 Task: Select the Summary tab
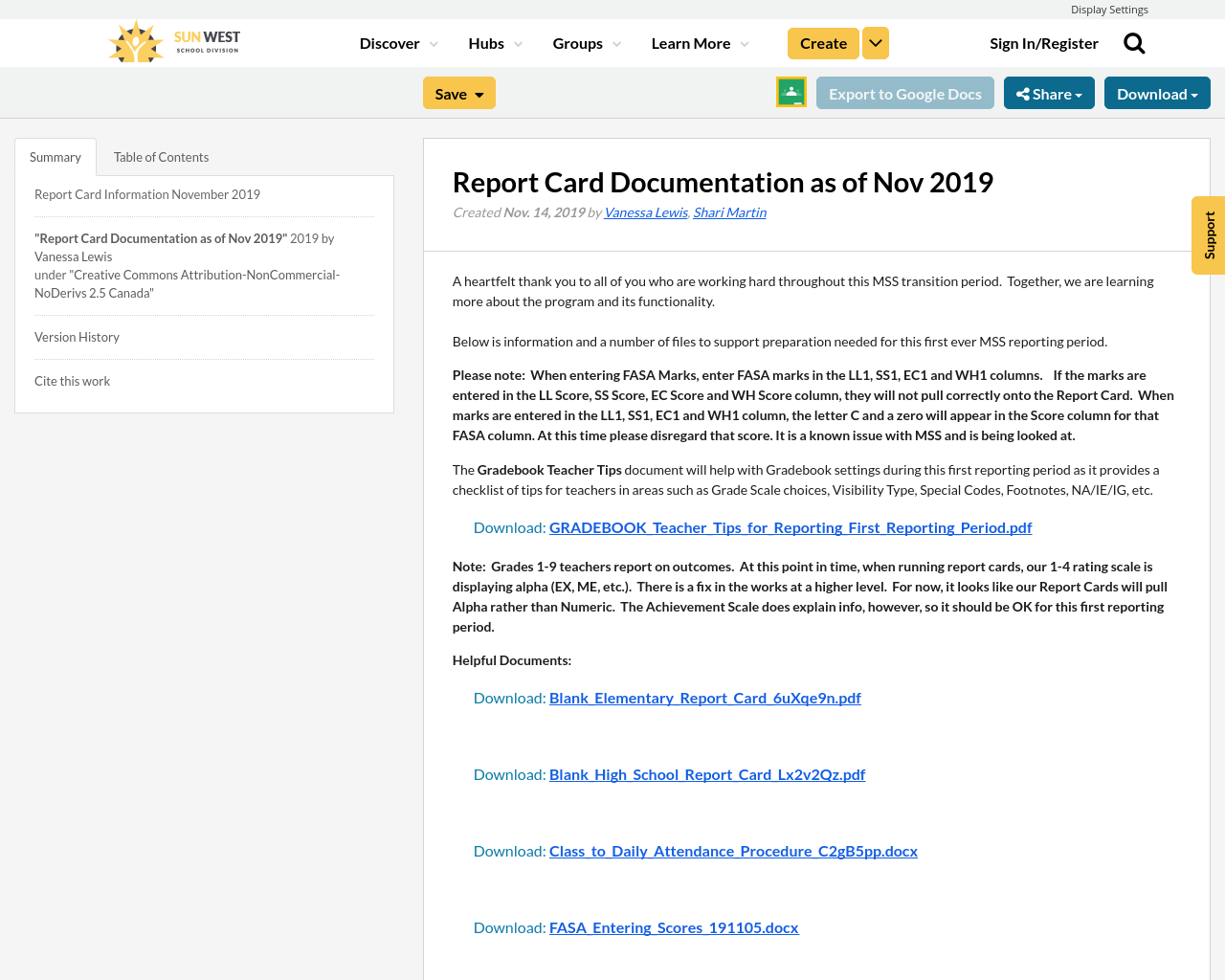click(55, 155)
